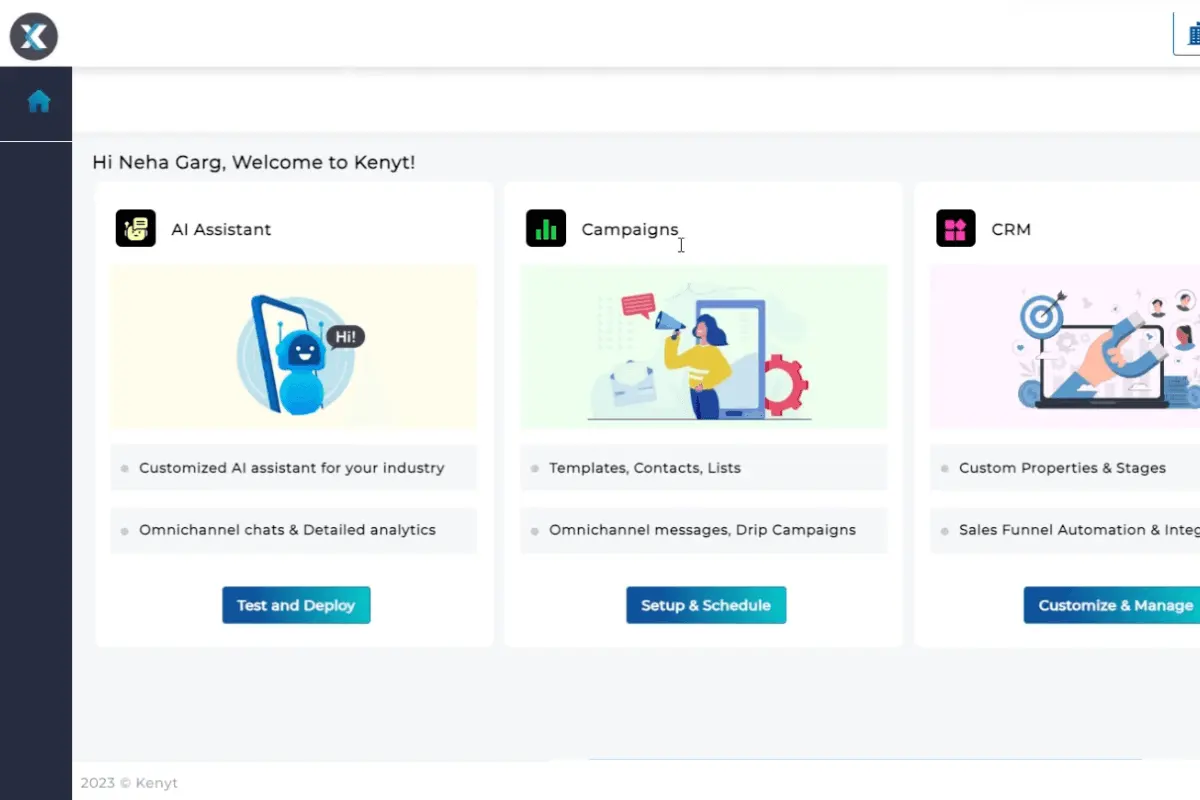This screenshot has width=1200, height=800.
Task: Click 'Omnichannel messages, Drip Campaigns' item
Action: (x=702, y=530)
